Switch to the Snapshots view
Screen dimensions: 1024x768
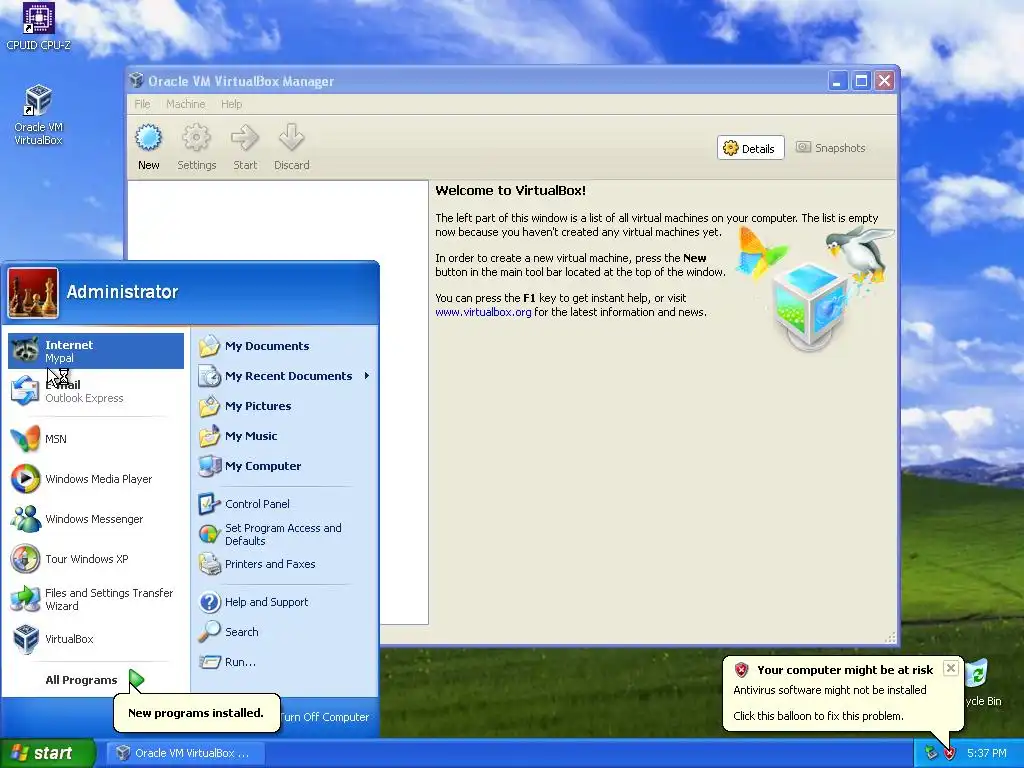[x=830, y=148]
